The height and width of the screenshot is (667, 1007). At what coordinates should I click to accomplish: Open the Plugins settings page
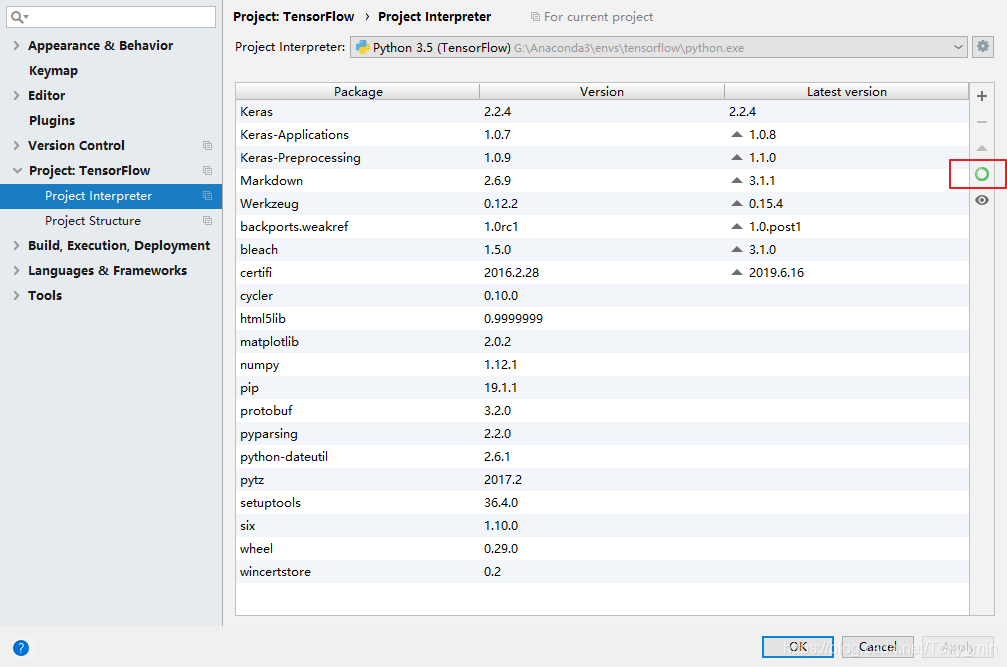click(x=52, y=121)
